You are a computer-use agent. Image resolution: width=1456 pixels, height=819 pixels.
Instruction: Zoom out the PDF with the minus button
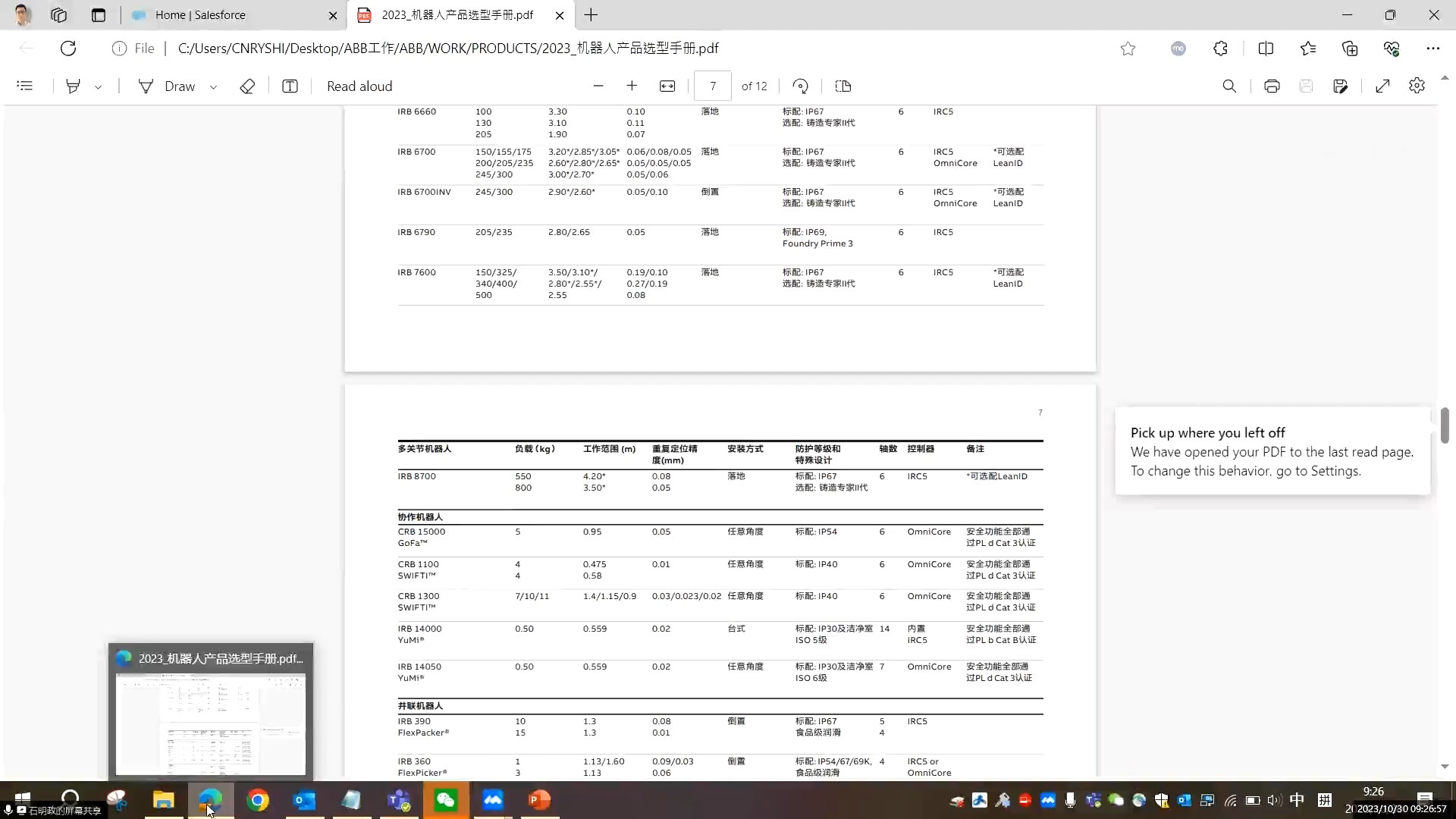coord(598,86)
